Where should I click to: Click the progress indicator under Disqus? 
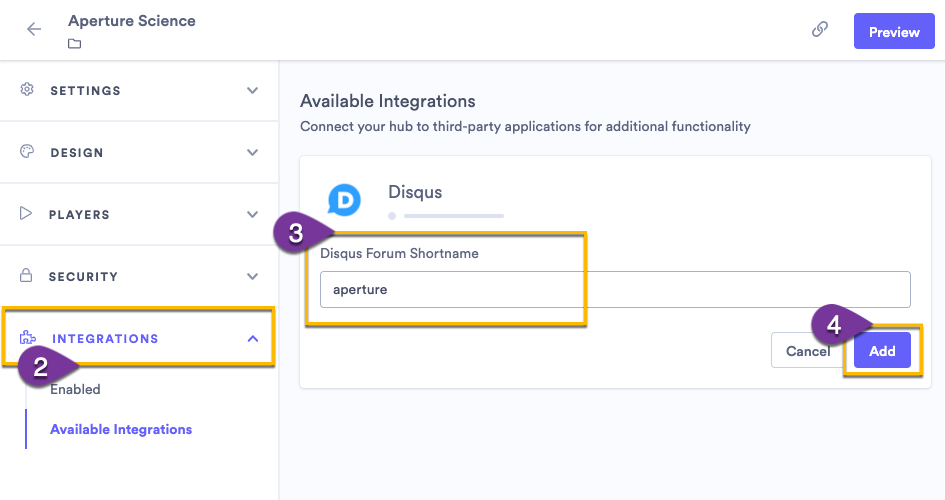point(446,216)
